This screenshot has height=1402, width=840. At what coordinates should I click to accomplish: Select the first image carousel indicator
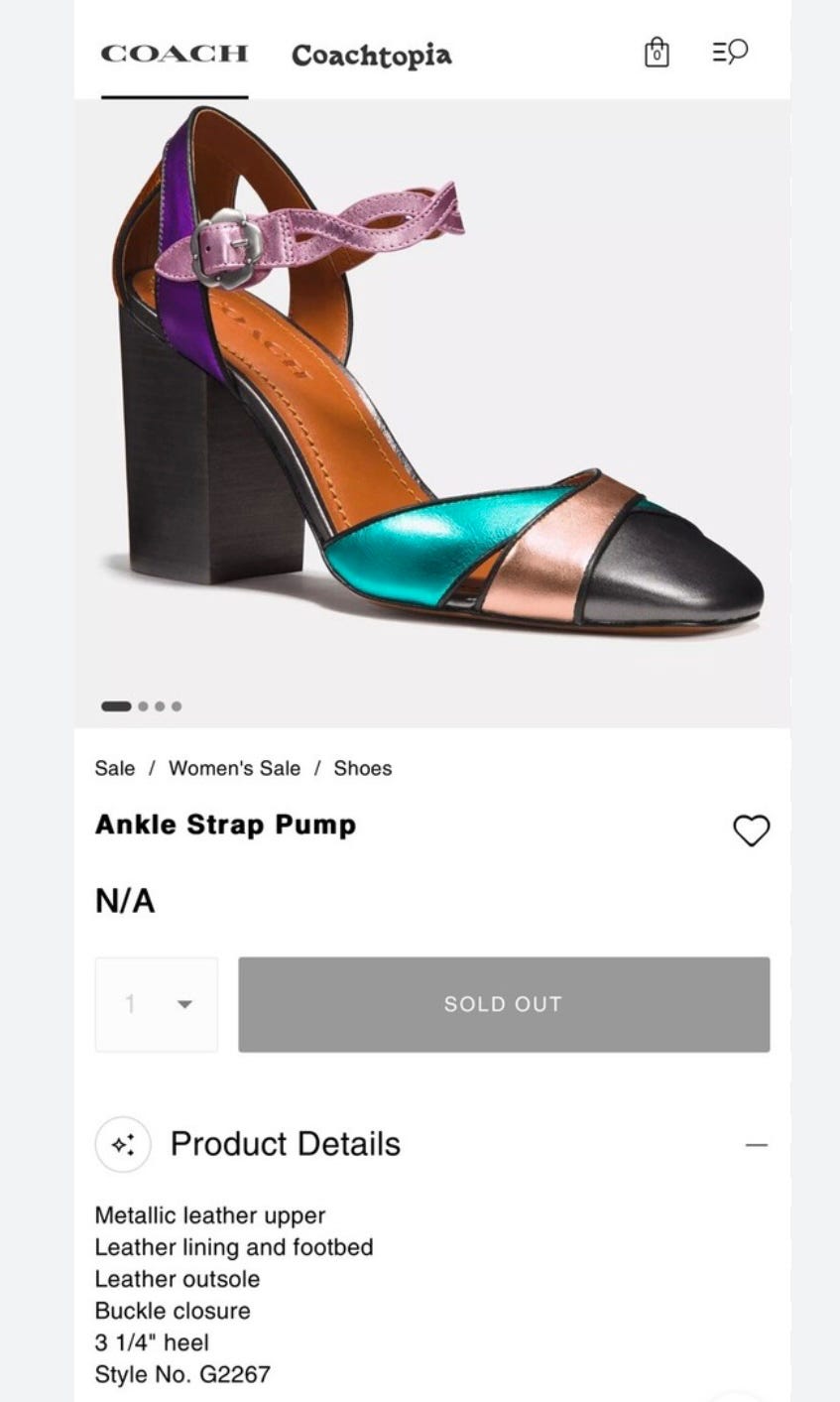tap(116, 706)
